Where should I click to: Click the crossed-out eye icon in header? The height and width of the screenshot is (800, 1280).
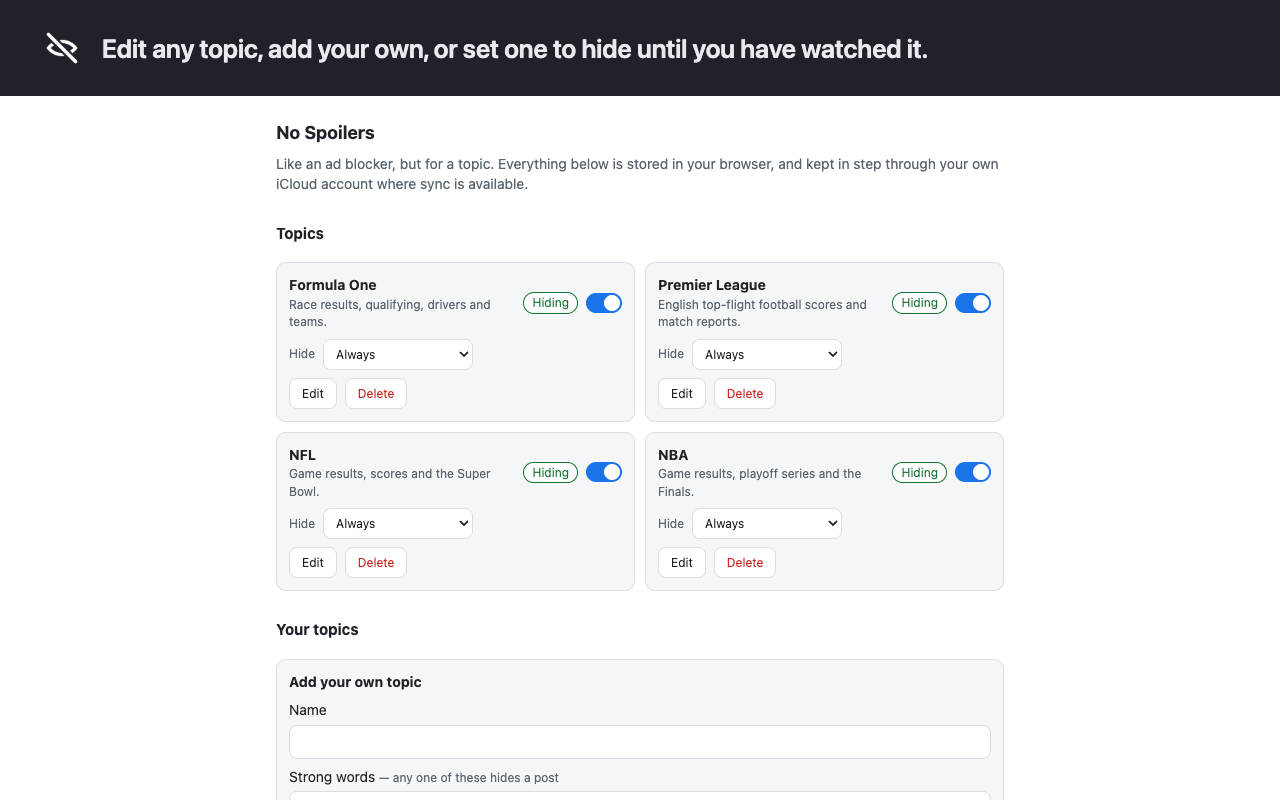62,48
